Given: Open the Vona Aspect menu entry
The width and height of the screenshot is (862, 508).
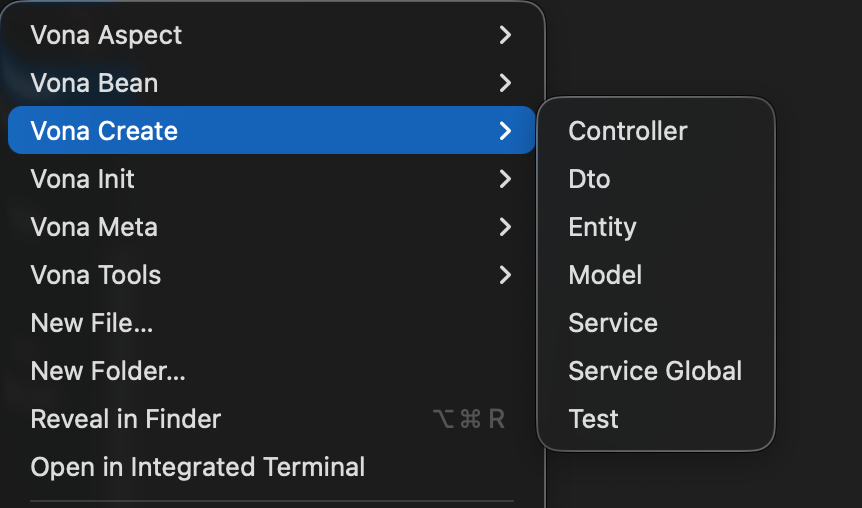Looking at the screenshot, I should 106,35.
